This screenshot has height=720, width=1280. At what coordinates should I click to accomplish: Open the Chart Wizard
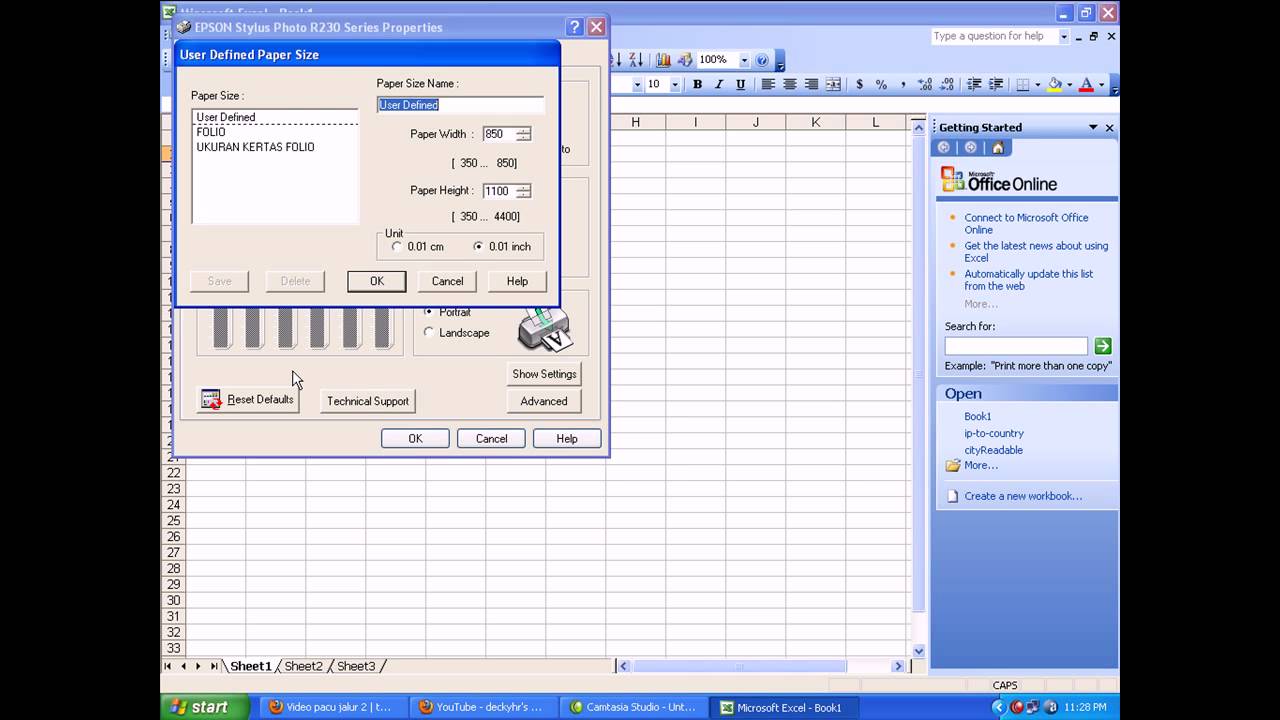click(x=663, y=60)
